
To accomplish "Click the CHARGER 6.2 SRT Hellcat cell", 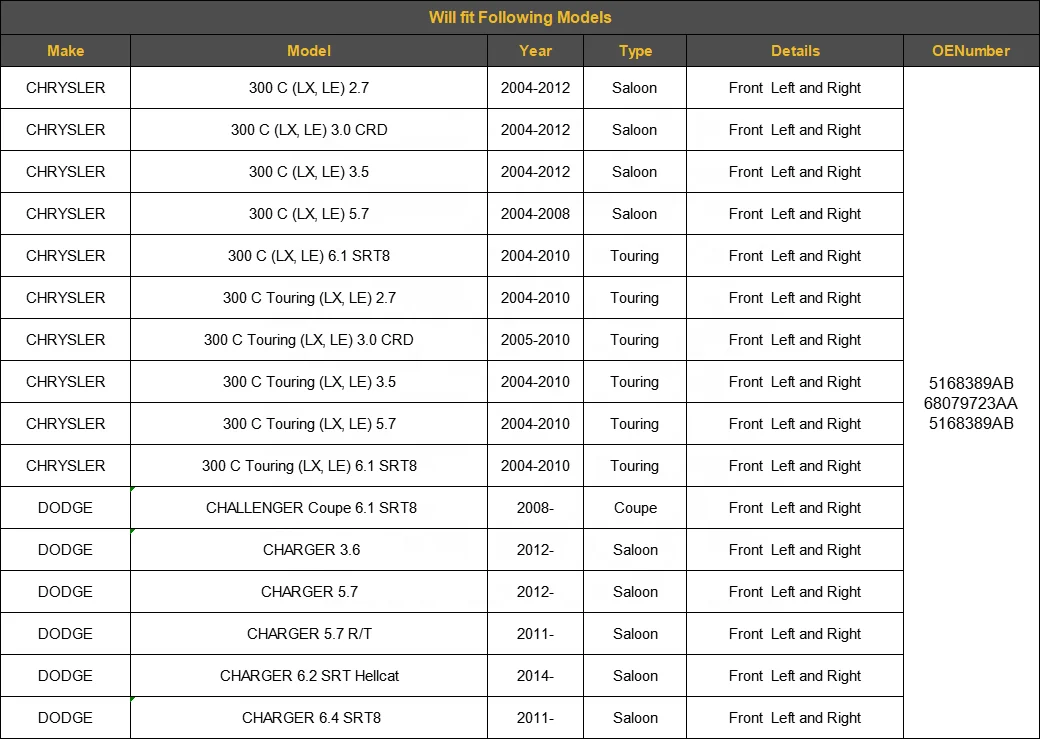I will tap(309, 676).
